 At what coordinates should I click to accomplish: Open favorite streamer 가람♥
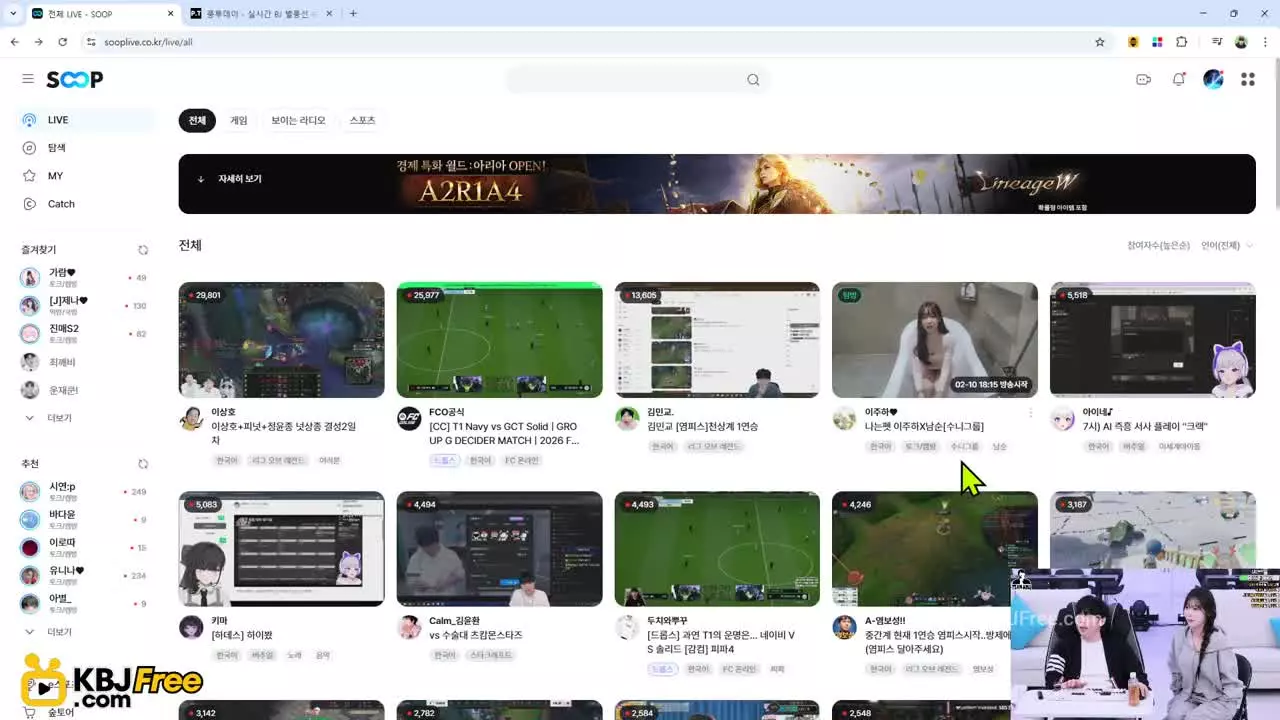click(x=86, y=278)
